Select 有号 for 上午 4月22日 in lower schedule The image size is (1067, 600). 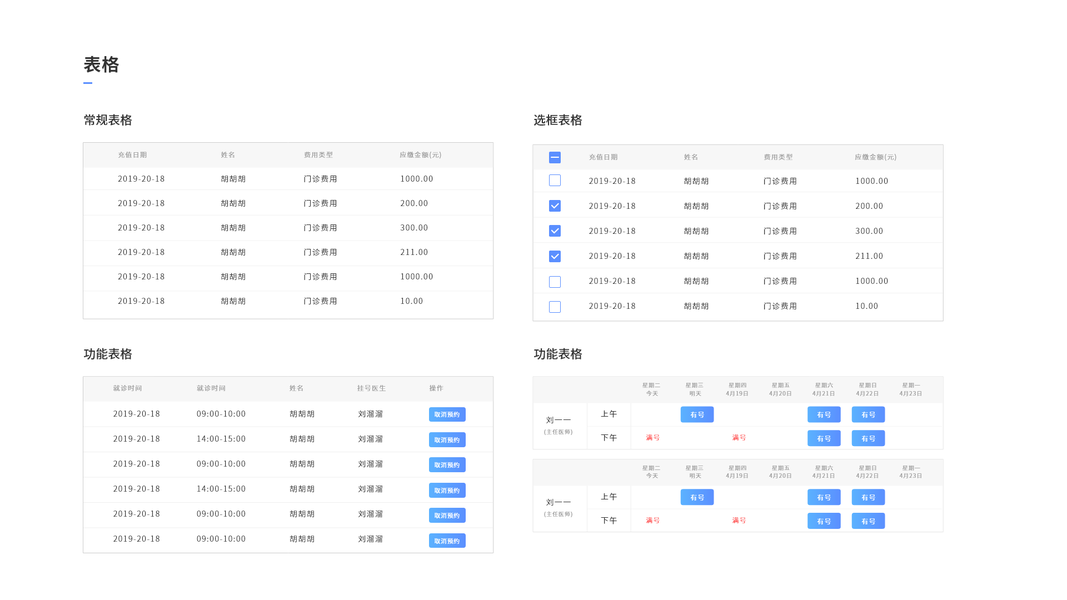(x=868, y=497)
